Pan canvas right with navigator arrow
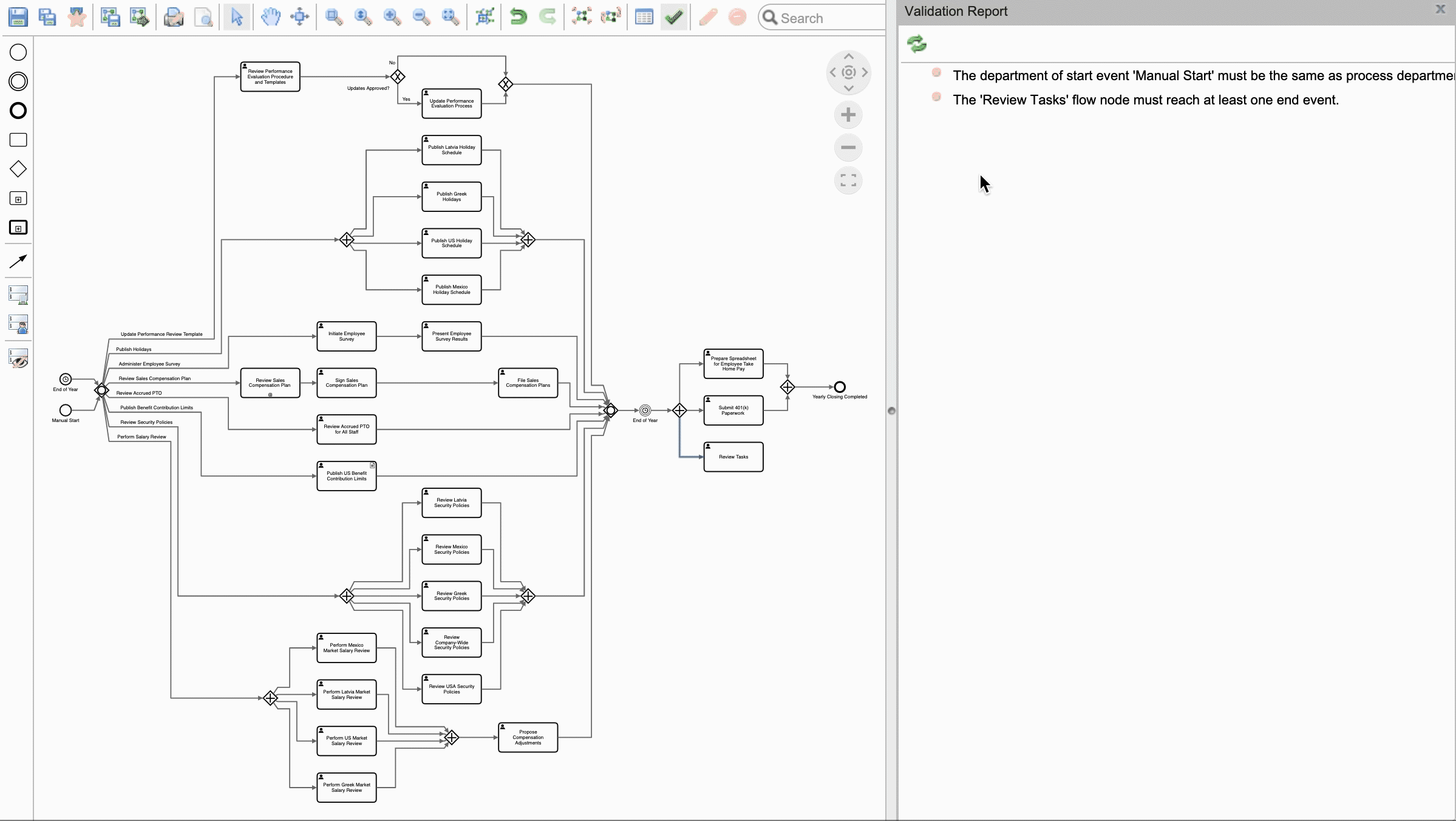Viewport: 1456px width, 821px height. 865,72
